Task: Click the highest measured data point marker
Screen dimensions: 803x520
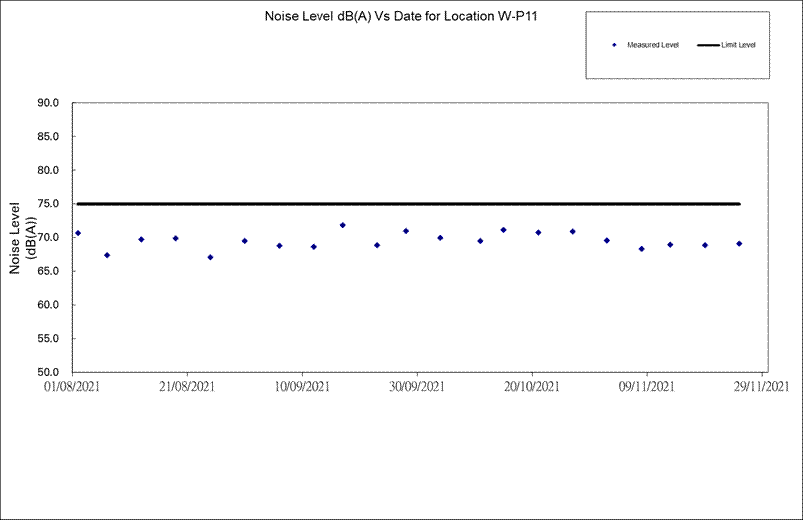Action: [x=342, y=225]
